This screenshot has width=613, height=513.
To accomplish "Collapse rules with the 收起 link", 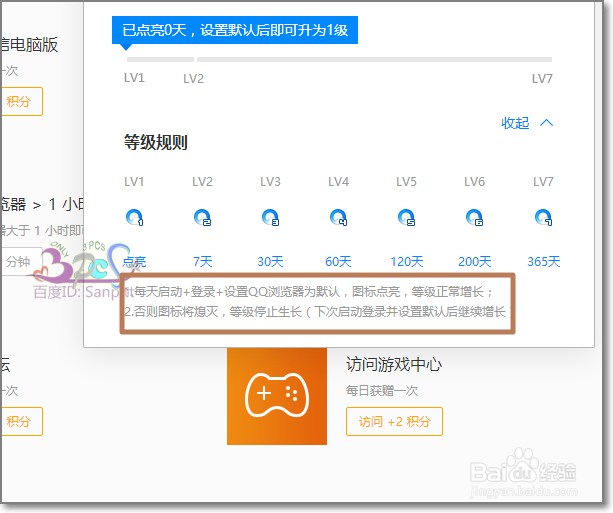I will click(515, 123).
